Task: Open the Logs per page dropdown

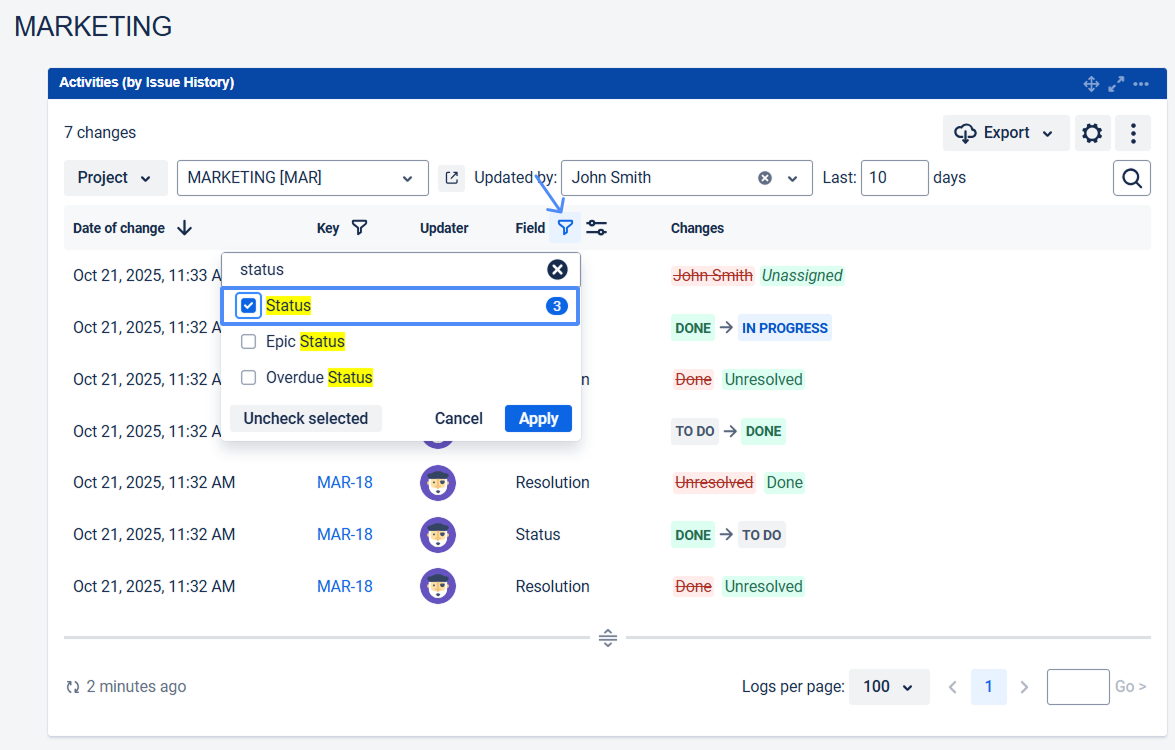Action: pyautogui.click(x=889, y=687)
